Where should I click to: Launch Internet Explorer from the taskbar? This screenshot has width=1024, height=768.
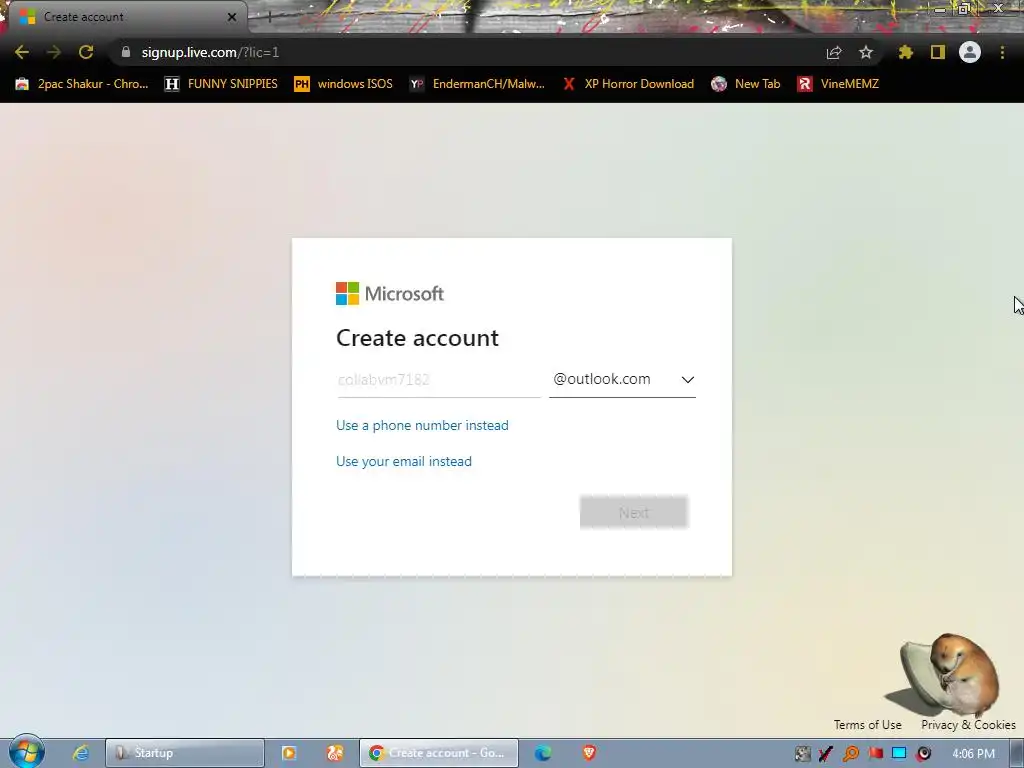80,753
